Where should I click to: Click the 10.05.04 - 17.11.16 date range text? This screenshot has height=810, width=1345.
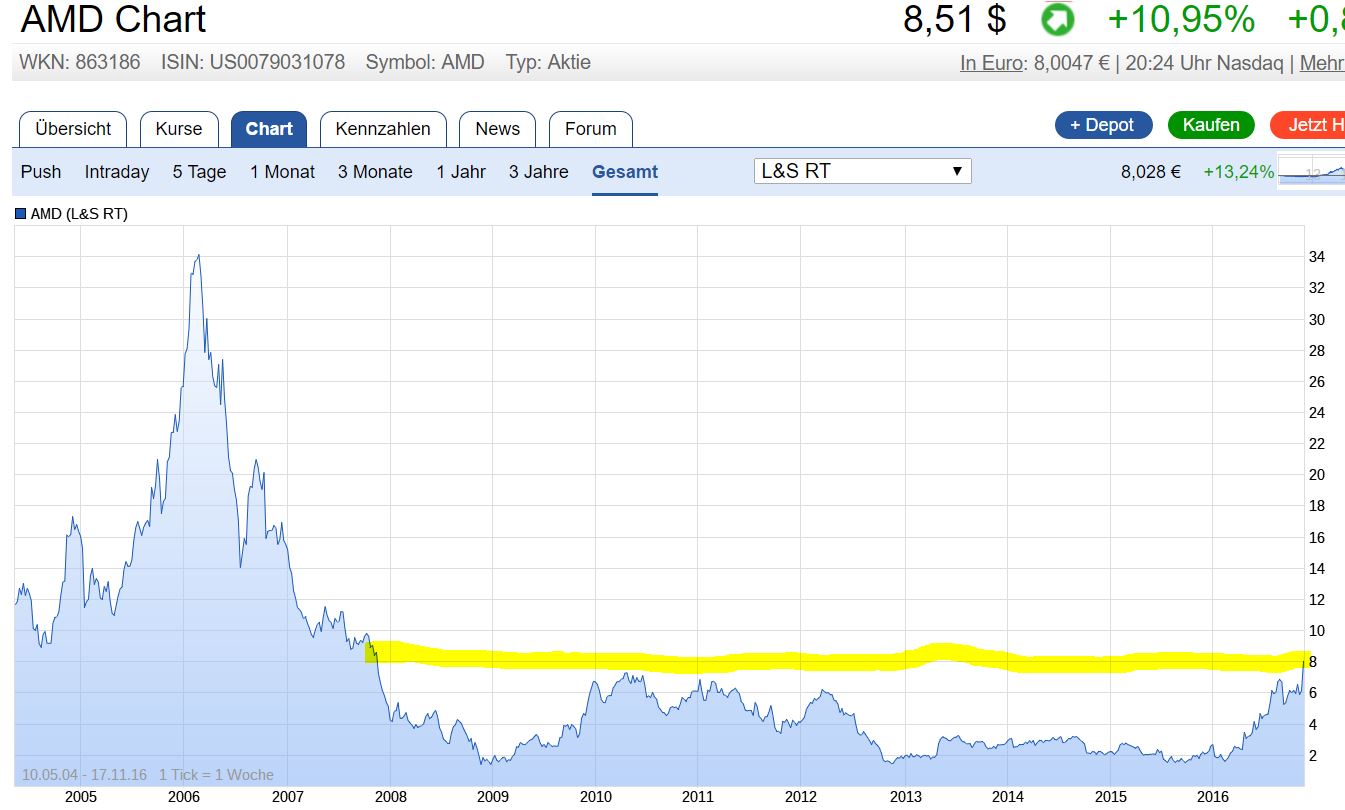(x=84, y=775)
